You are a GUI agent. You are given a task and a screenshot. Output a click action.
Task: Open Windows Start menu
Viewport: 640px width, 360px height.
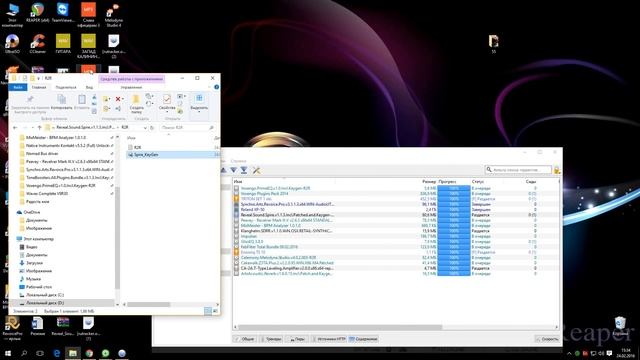click(x=8, y=353)
